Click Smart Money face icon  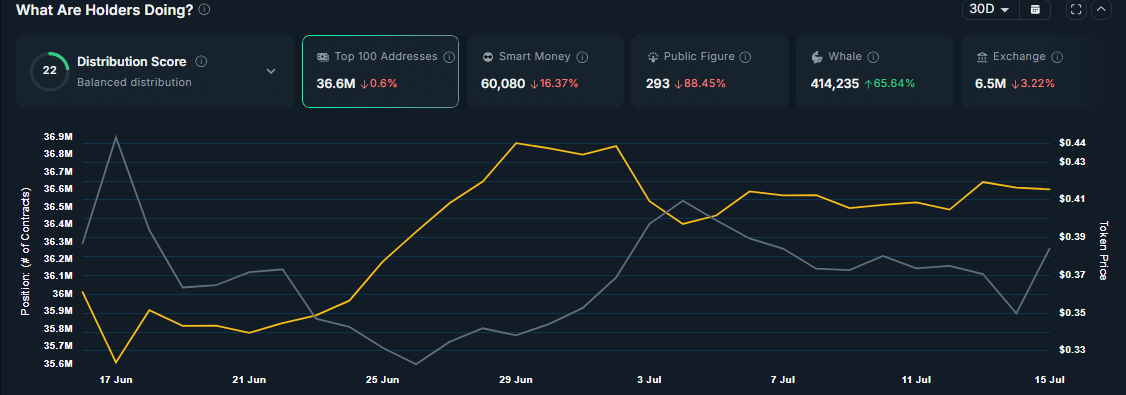point(488,57)
